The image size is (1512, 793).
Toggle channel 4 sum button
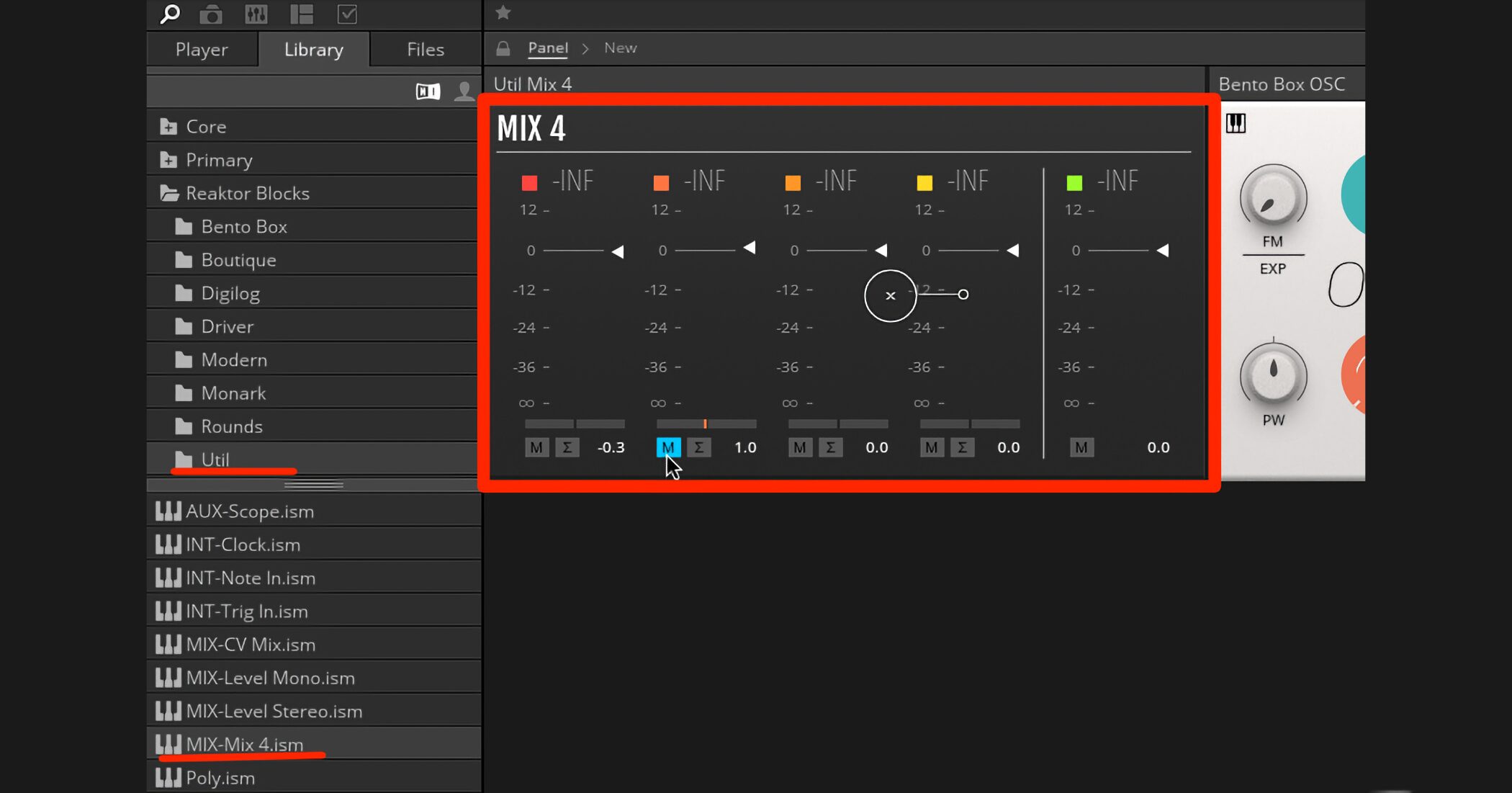point(963,447)
